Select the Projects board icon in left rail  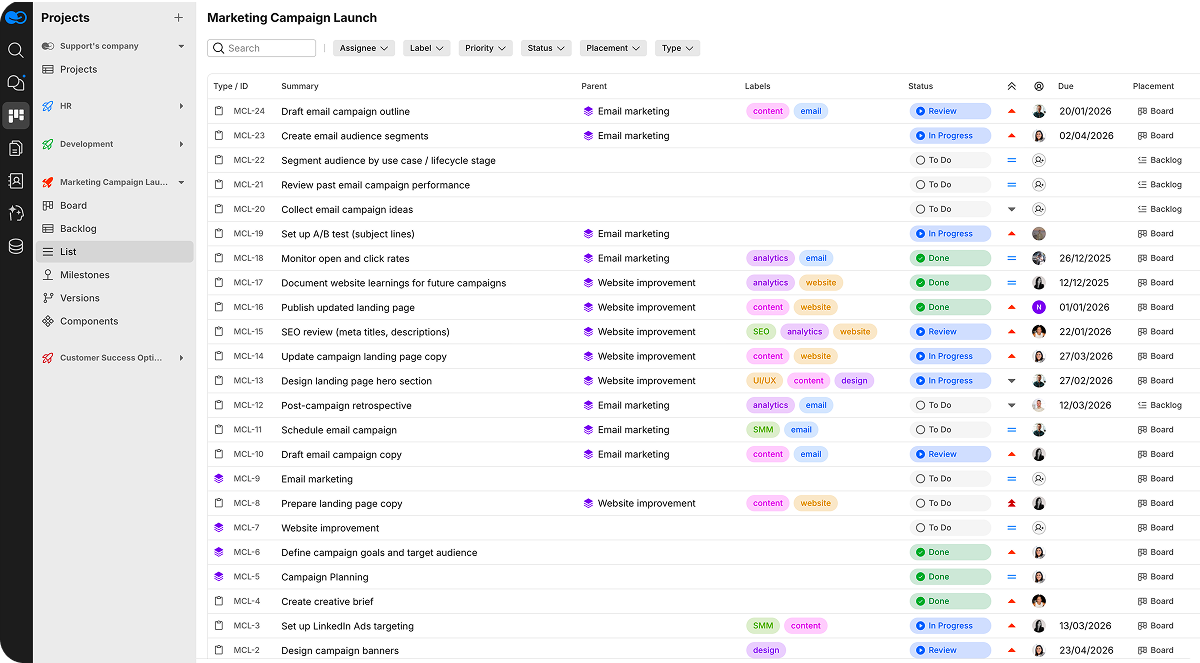[15, 115]
